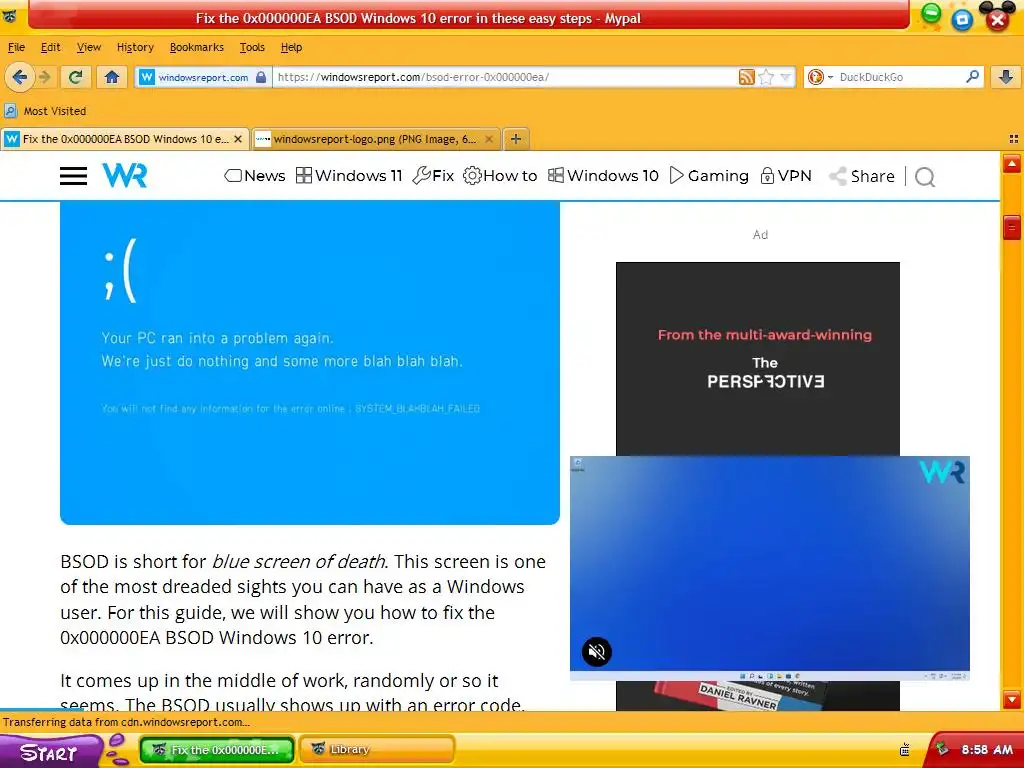This screenshot has width=1024, height=768.
Task: Switch to Fix the 0x000000E taskbar window
Action: (x=217, y=750)
